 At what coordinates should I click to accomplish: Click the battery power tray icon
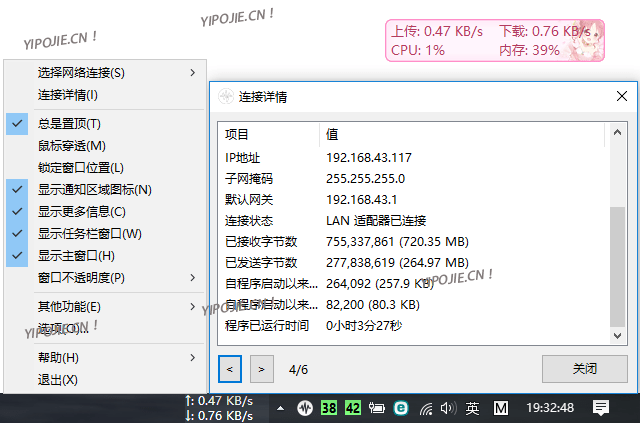[x=377, y=408]
